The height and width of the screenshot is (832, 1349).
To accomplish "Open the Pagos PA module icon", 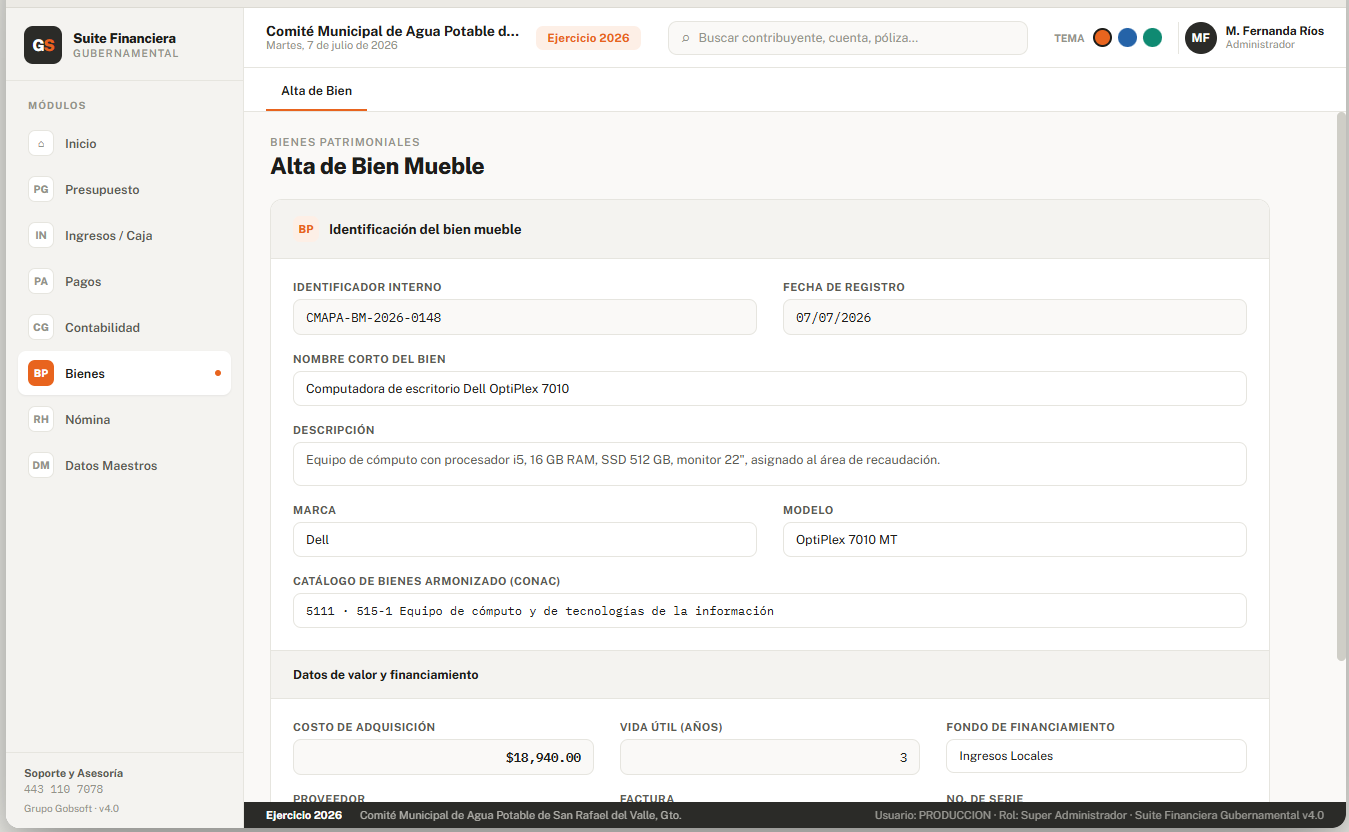I will (41, 282).
